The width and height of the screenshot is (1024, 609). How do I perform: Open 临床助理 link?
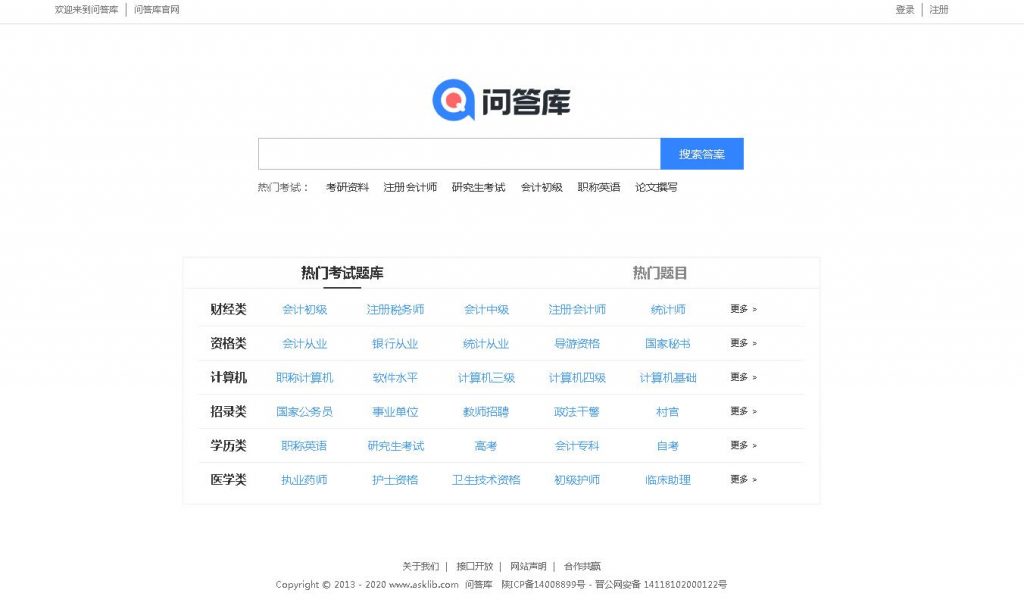pyautogui.click(x=667, y=479)
